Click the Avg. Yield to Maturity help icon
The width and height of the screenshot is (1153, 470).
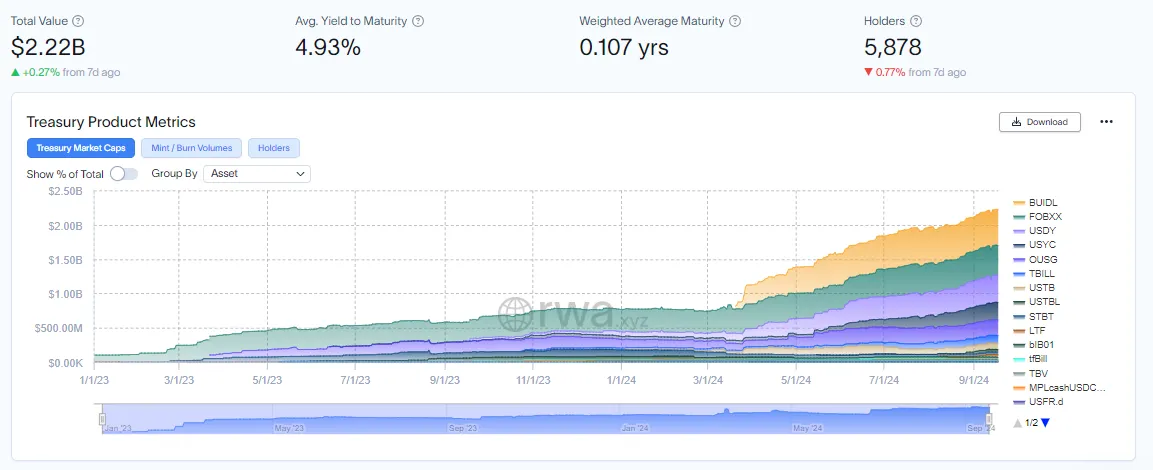[x=418, y=21]
